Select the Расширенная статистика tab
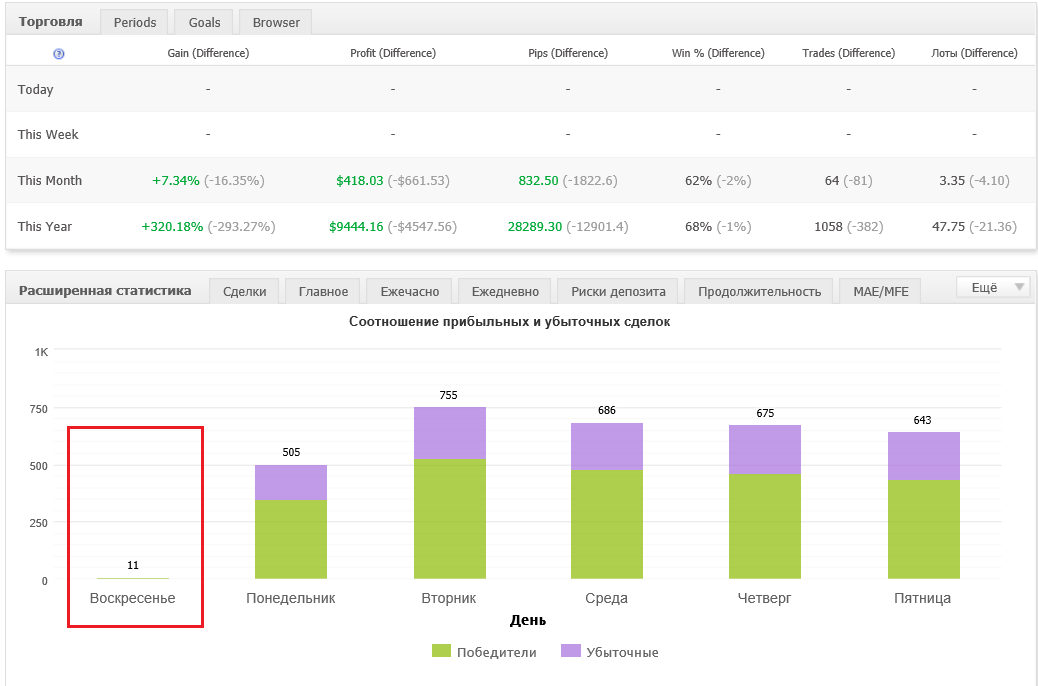The image size is (1038, 686). tap(105, 291)
